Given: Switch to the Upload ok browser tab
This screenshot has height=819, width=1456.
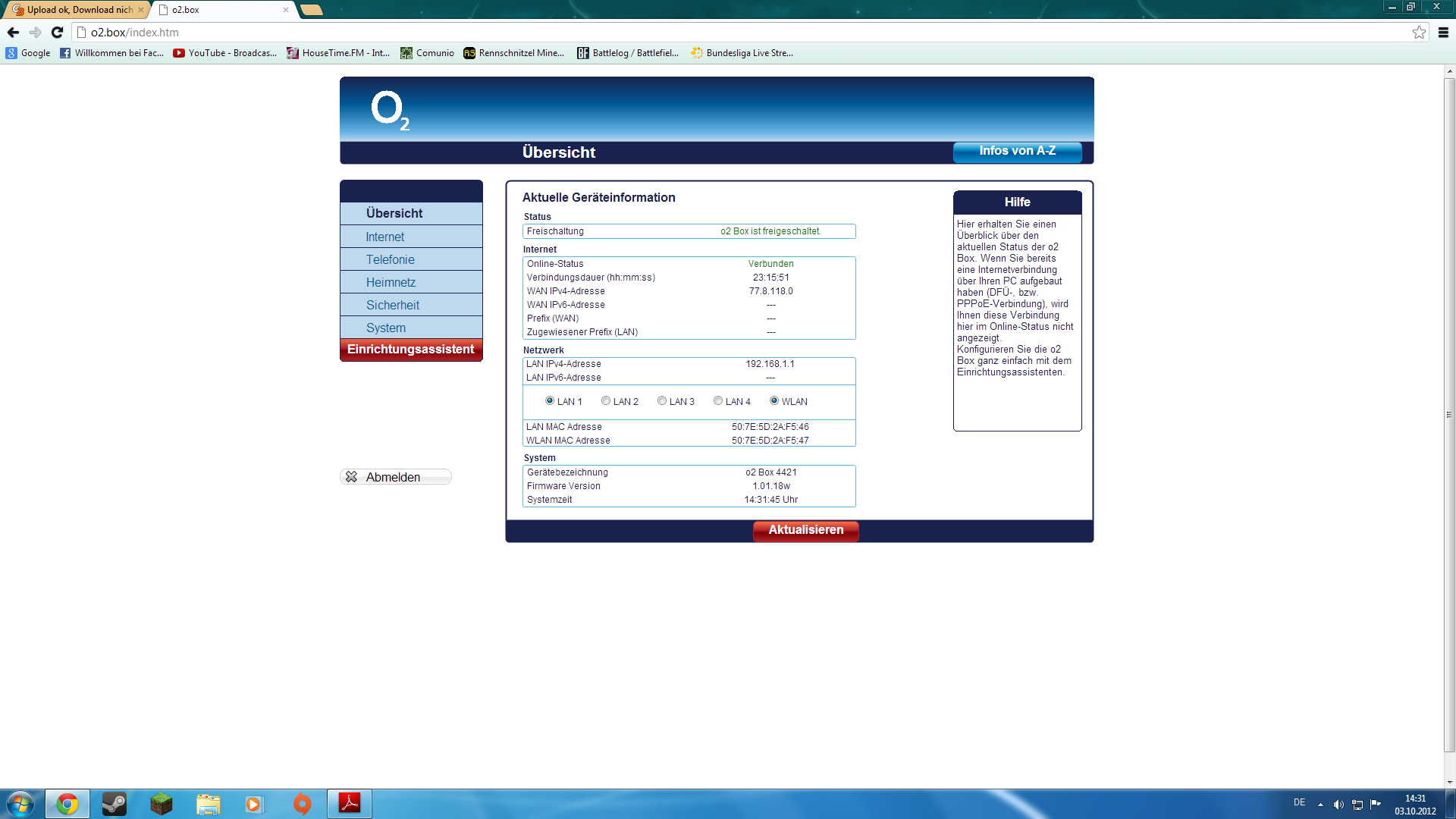Looking at the screenshot, I should point(79,10).
